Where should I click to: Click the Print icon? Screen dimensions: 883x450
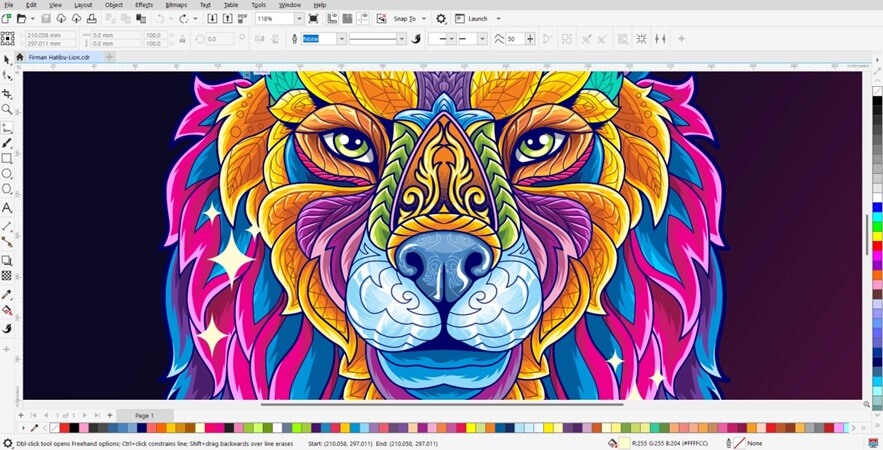pos(91,19)
